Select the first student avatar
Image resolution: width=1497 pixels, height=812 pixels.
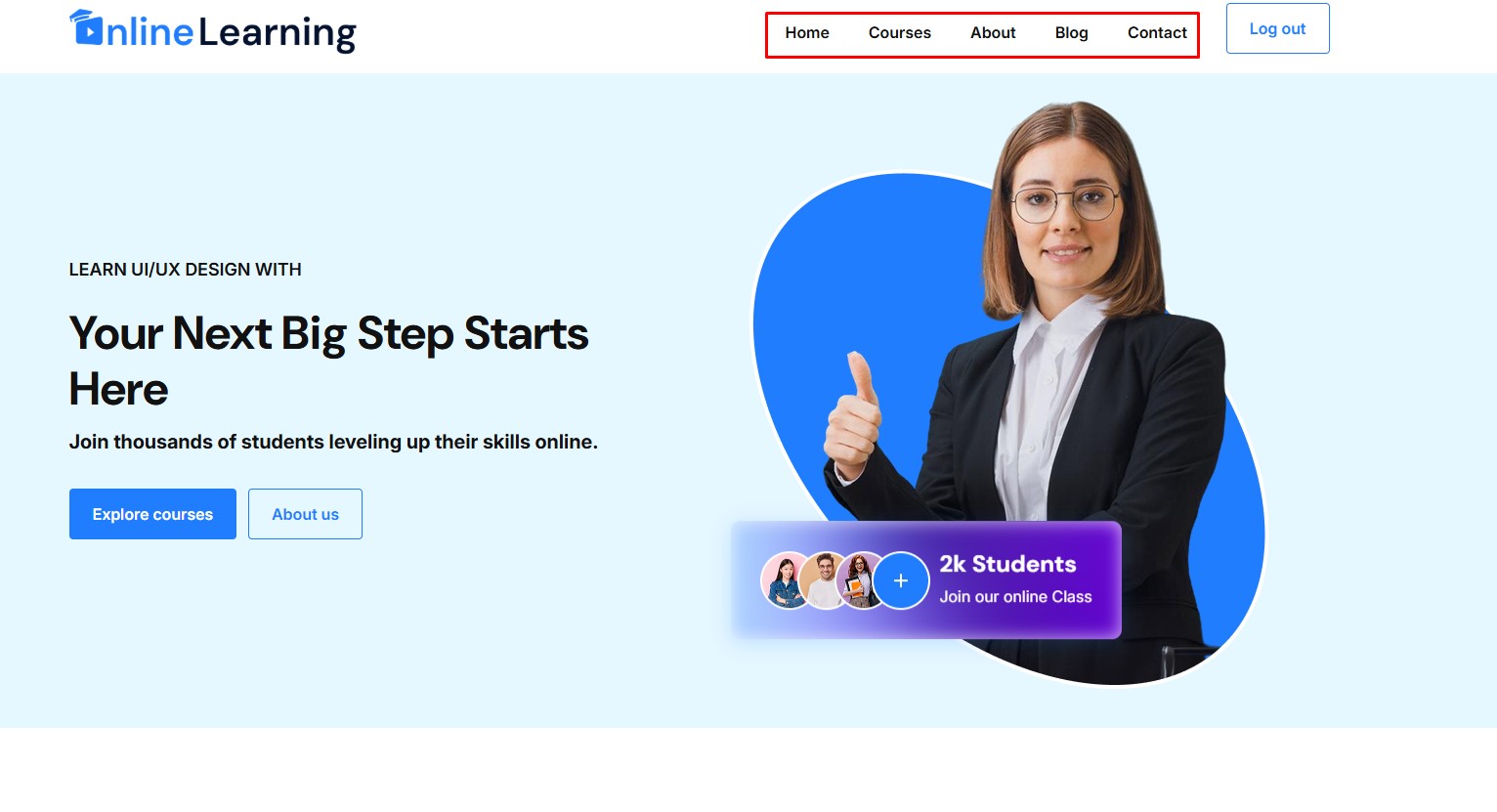(786, 580)
